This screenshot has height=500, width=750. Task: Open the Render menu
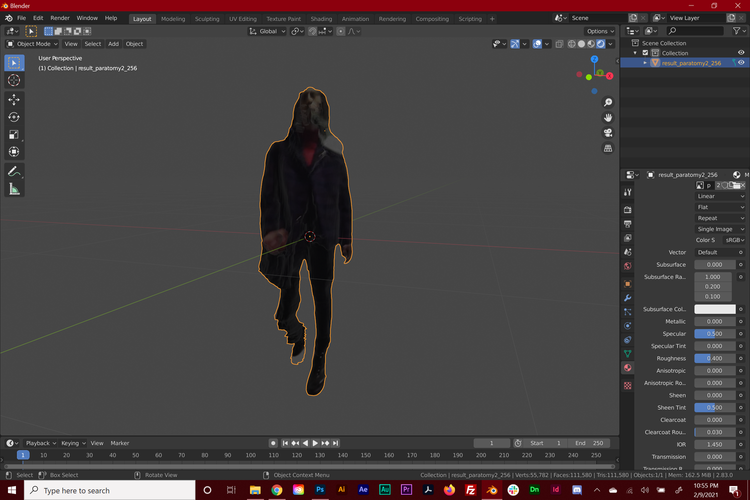(x=60, y=18)
